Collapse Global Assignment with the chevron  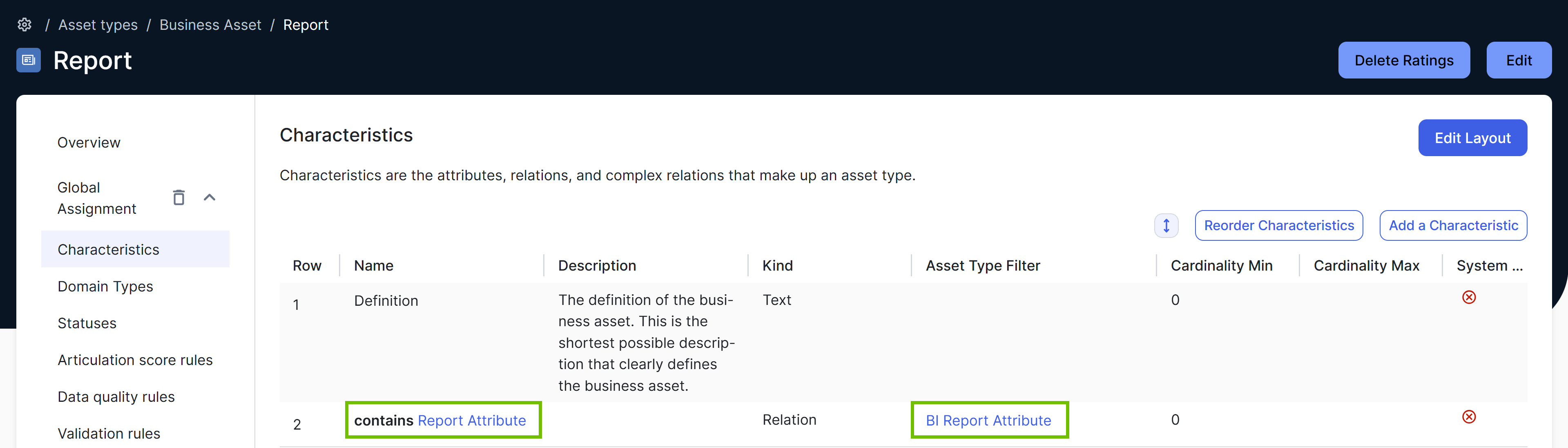point(210,197)
